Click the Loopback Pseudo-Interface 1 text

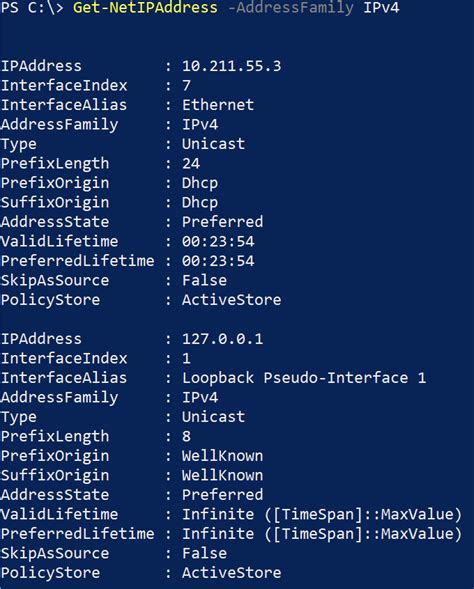(x=304, y=378)
